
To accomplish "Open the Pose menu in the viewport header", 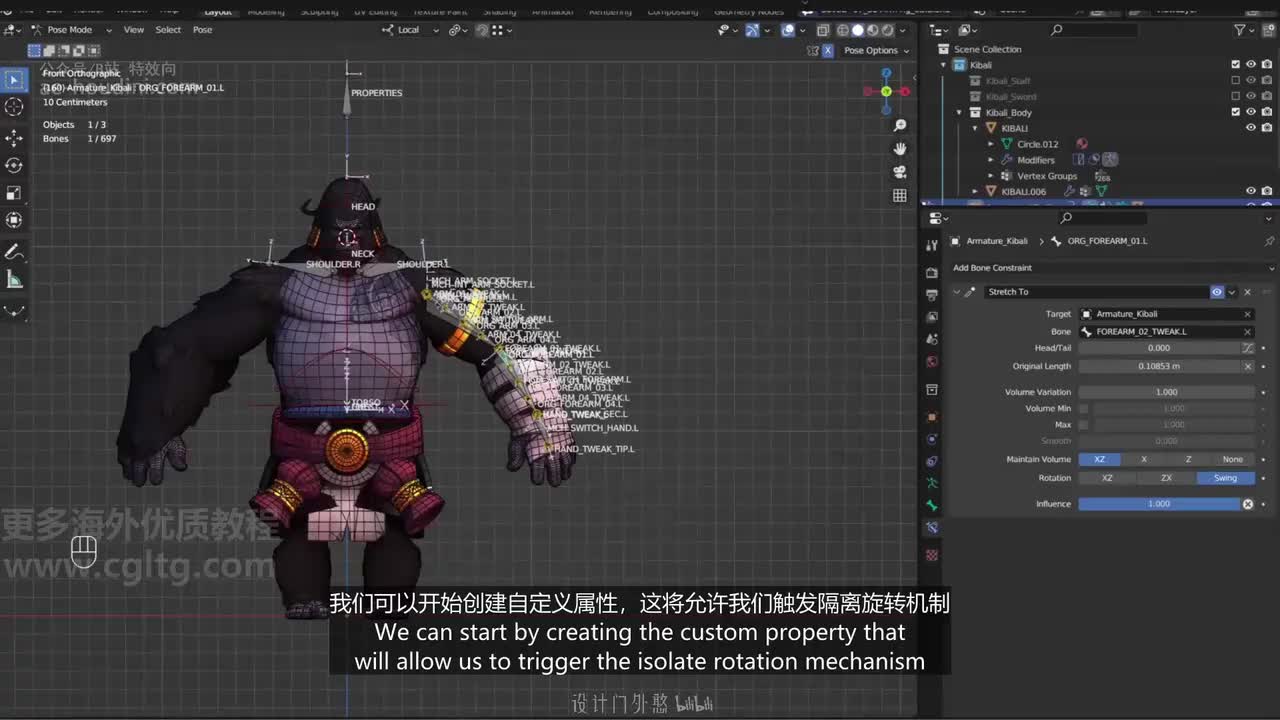I will [x=202, y=30].
